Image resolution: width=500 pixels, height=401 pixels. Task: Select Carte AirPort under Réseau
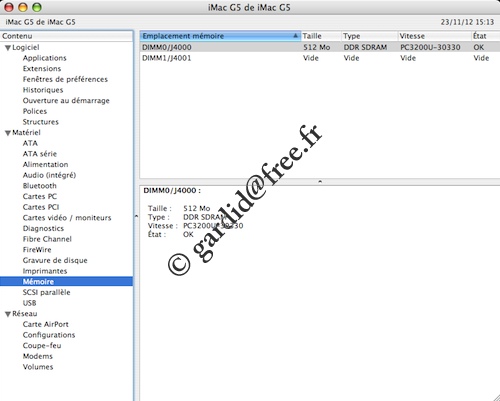(45, 324)
